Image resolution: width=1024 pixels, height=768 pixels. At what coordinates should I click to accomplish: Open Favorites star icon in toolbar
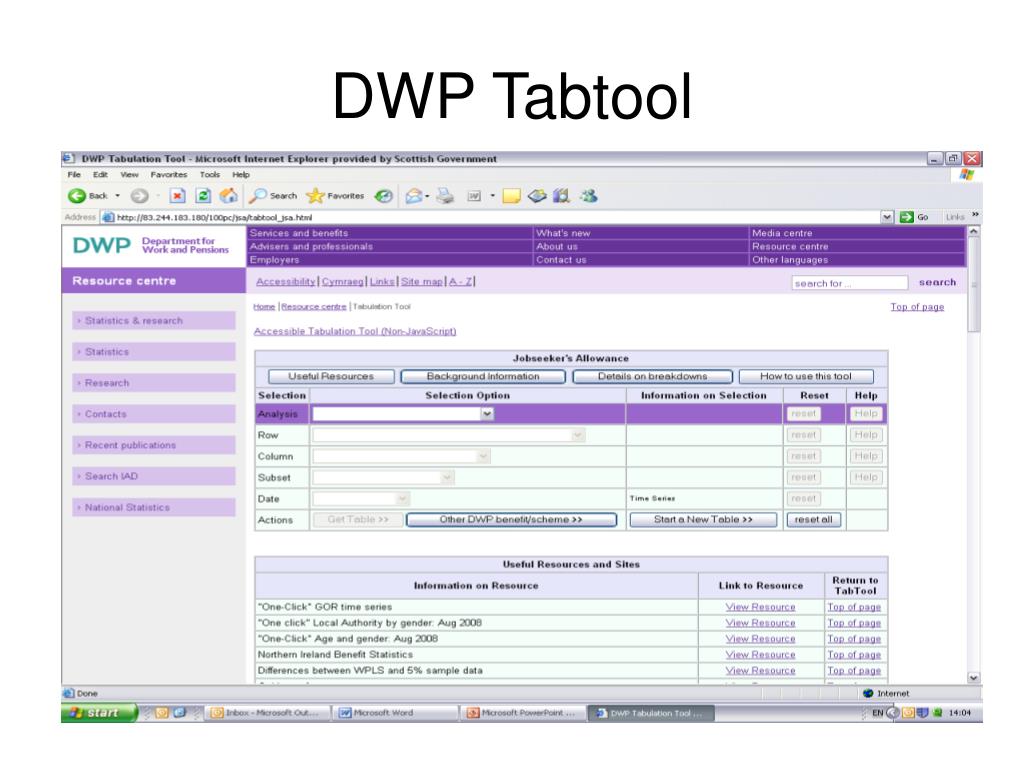pyautogui.click(x=315, y=196)
